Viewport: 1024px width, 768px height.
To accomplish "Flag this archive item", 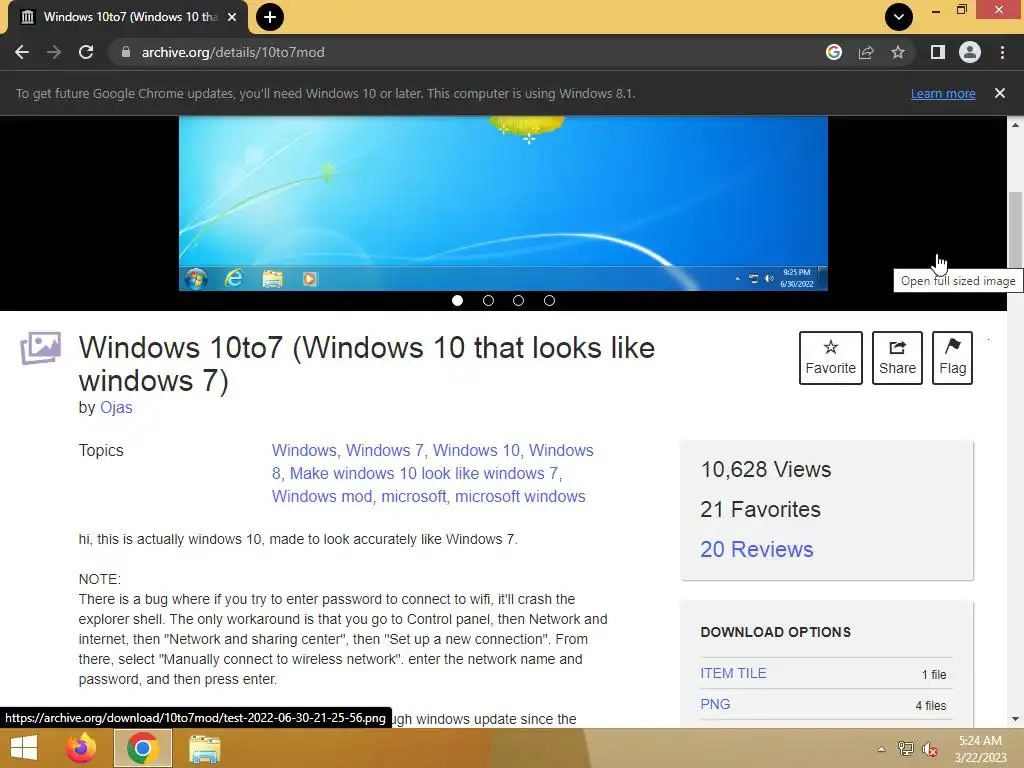I will [x=952, y=358].
